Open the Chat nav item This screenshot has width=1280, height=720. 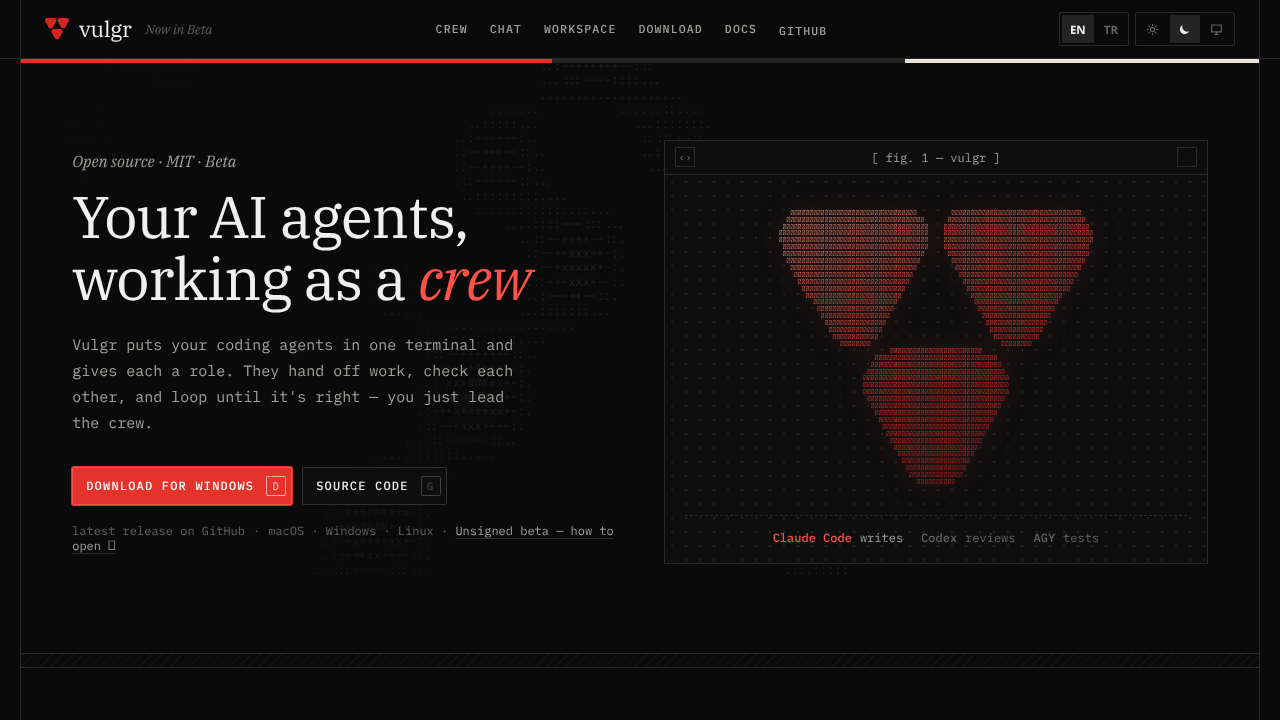click(x=506, y=30)
